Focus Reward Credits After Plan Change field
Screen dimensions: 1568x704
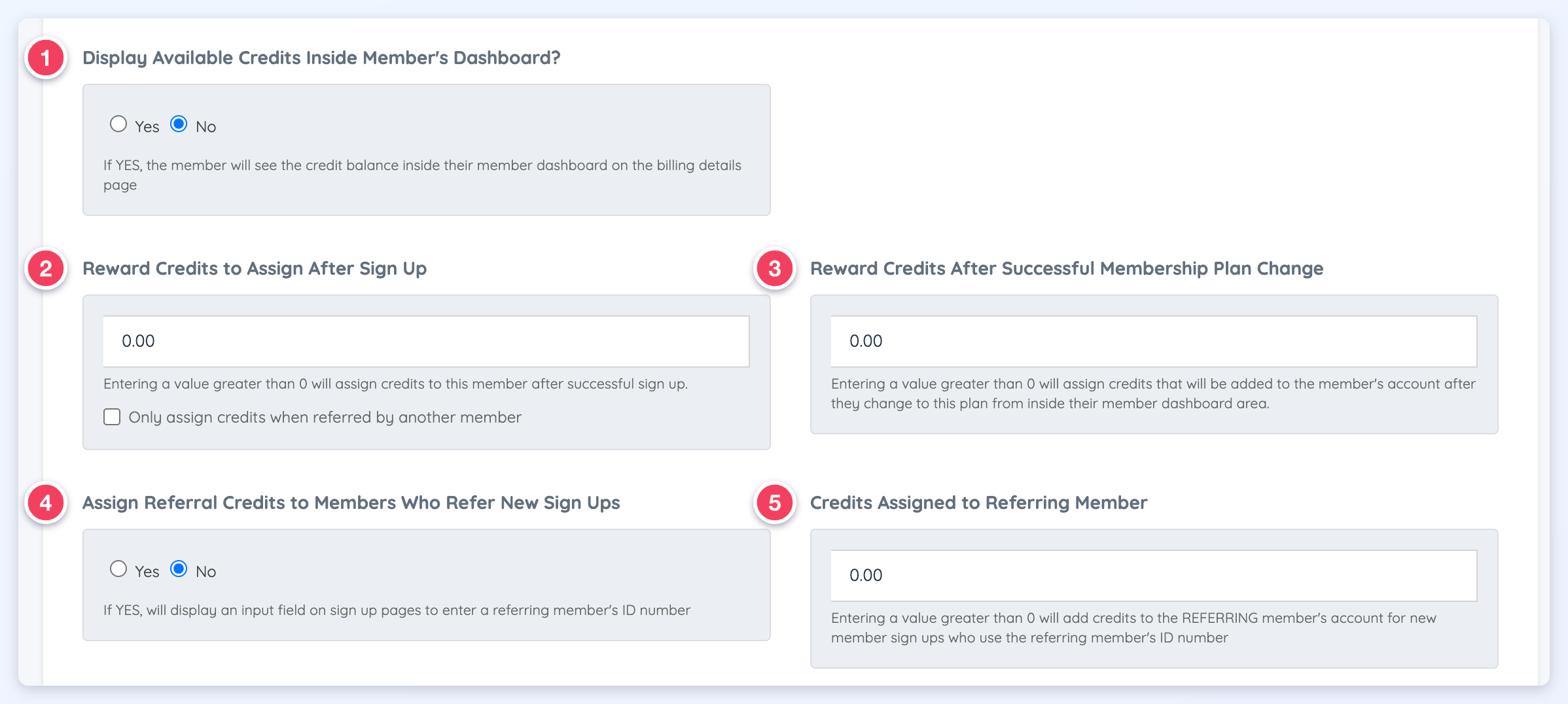(x=1154, y=342)
